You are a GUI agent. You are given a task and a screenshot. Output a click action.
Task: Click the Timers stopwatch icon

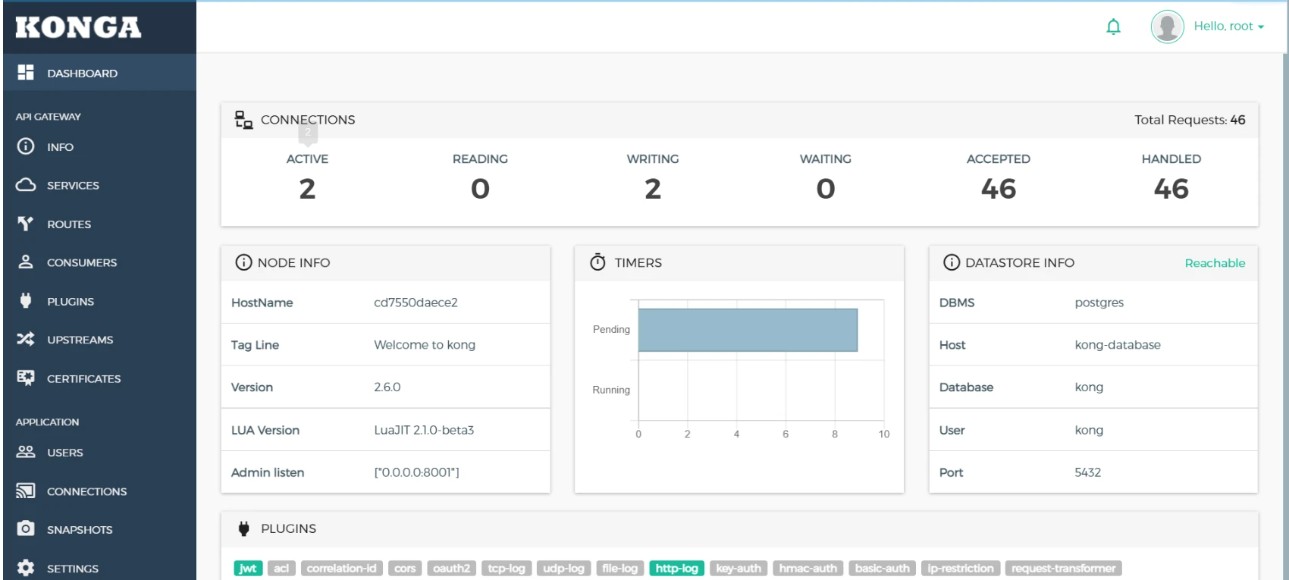point(598,262)
